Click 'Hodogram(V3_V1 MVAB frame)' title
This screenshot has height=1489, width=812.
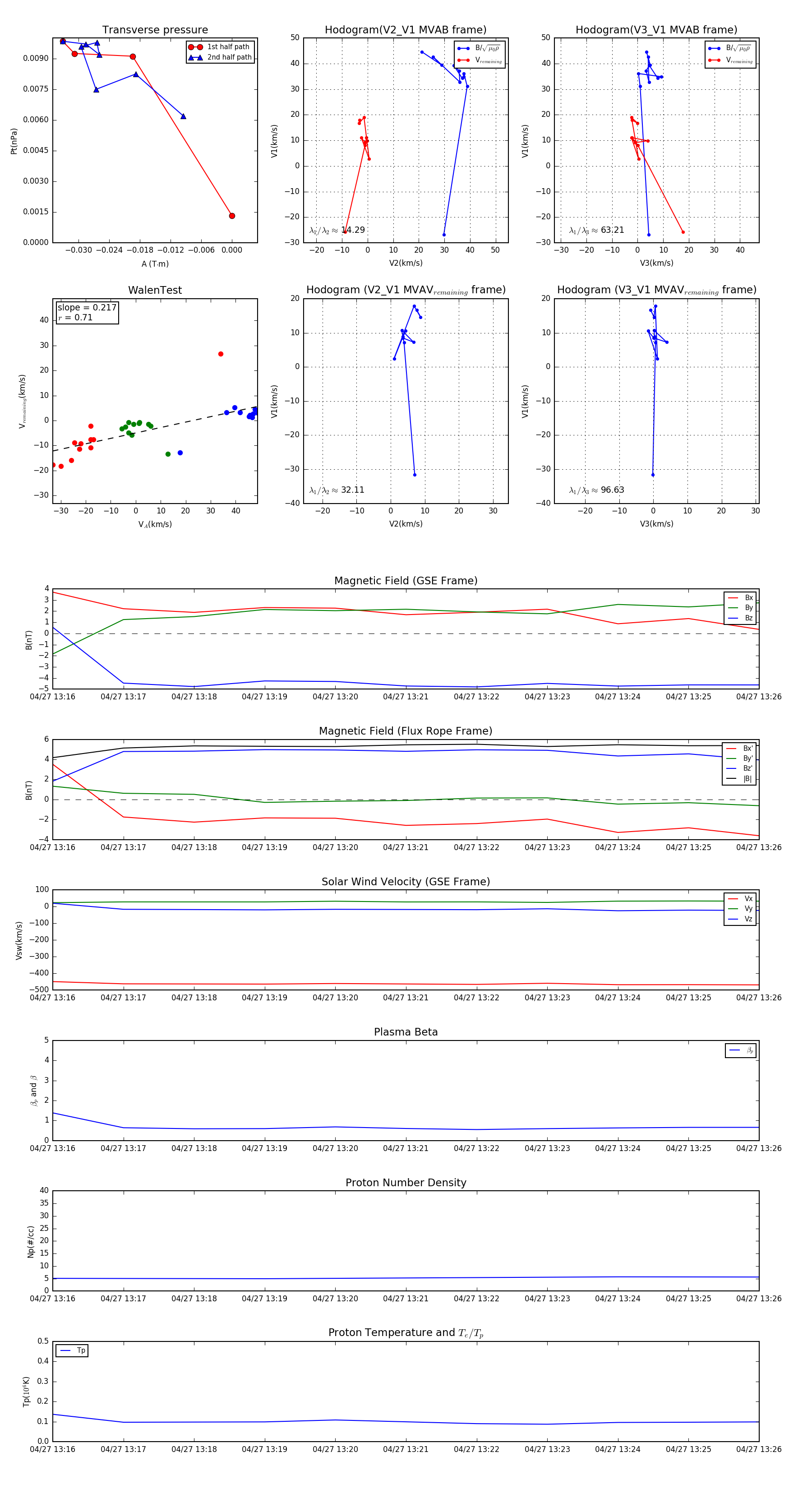[656, 30]
